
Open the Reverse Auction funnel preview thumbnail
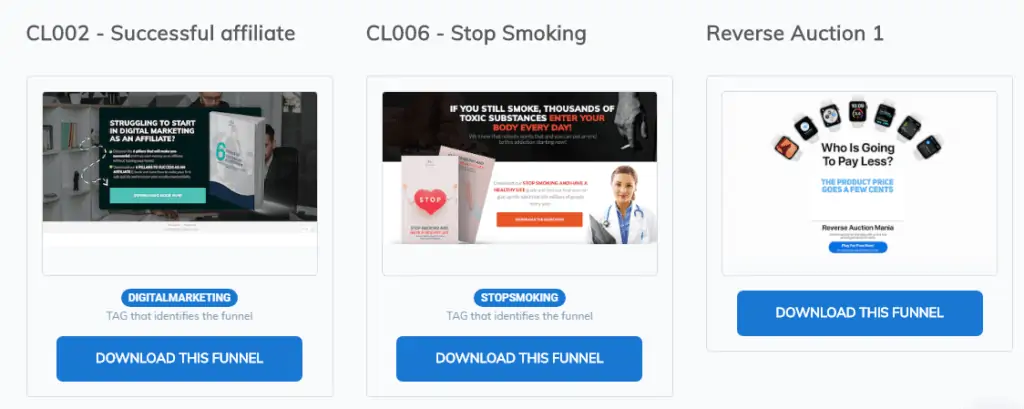[859, 183]
